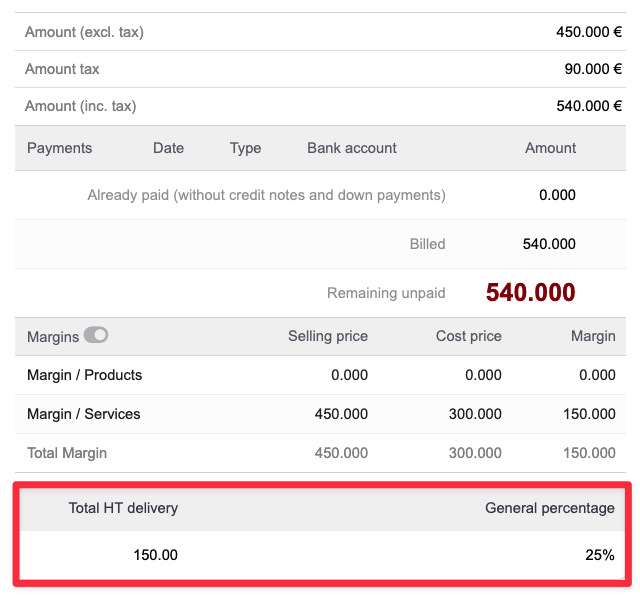Image resolution: width=640 pixels, height=595 pixels.
Task: Select the Margin / Services row label
Action: (83, 414)
